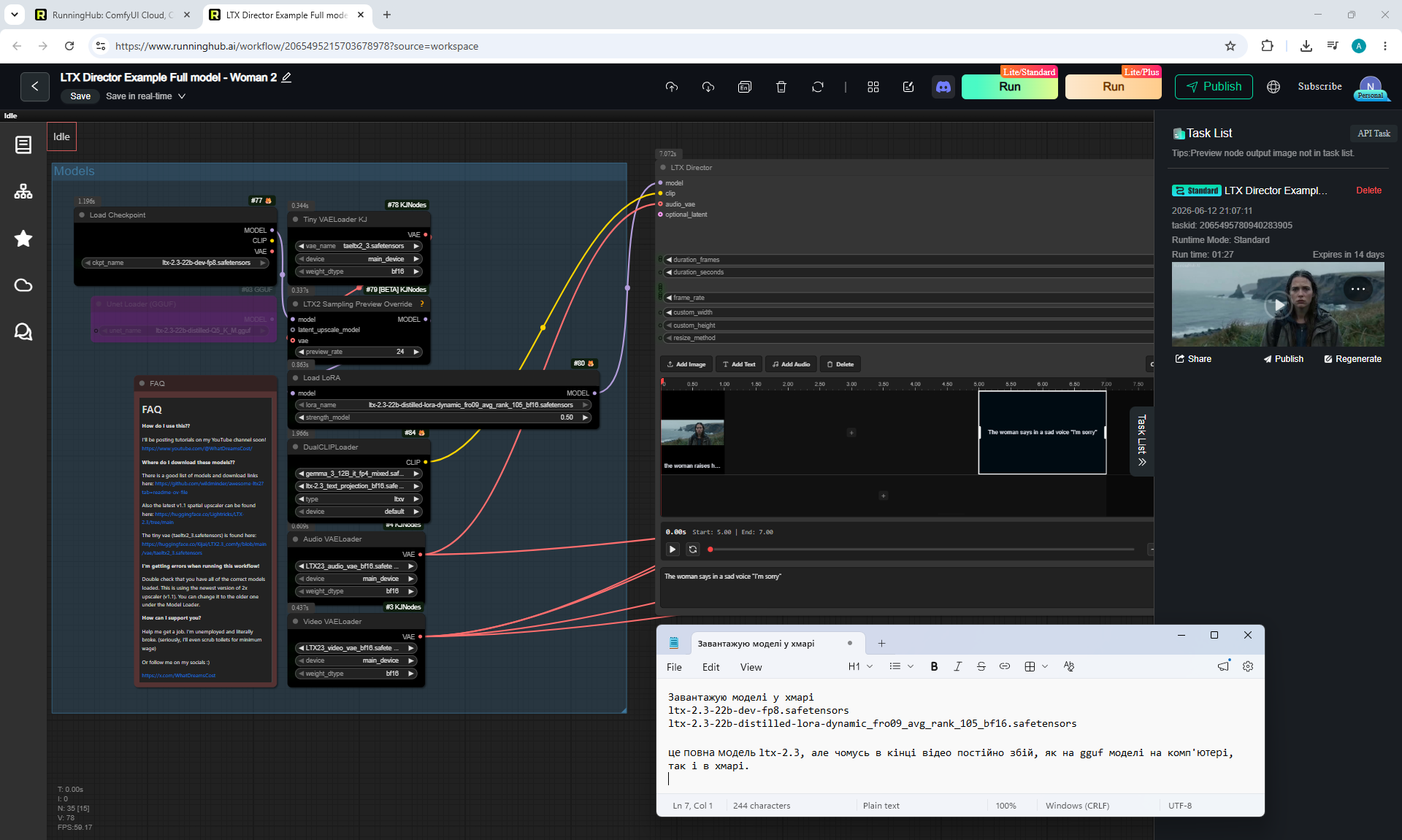The image size is (1402, 840).
Task: Click the circular refresh icon in the top toolbar
Action: coord(818,87)
